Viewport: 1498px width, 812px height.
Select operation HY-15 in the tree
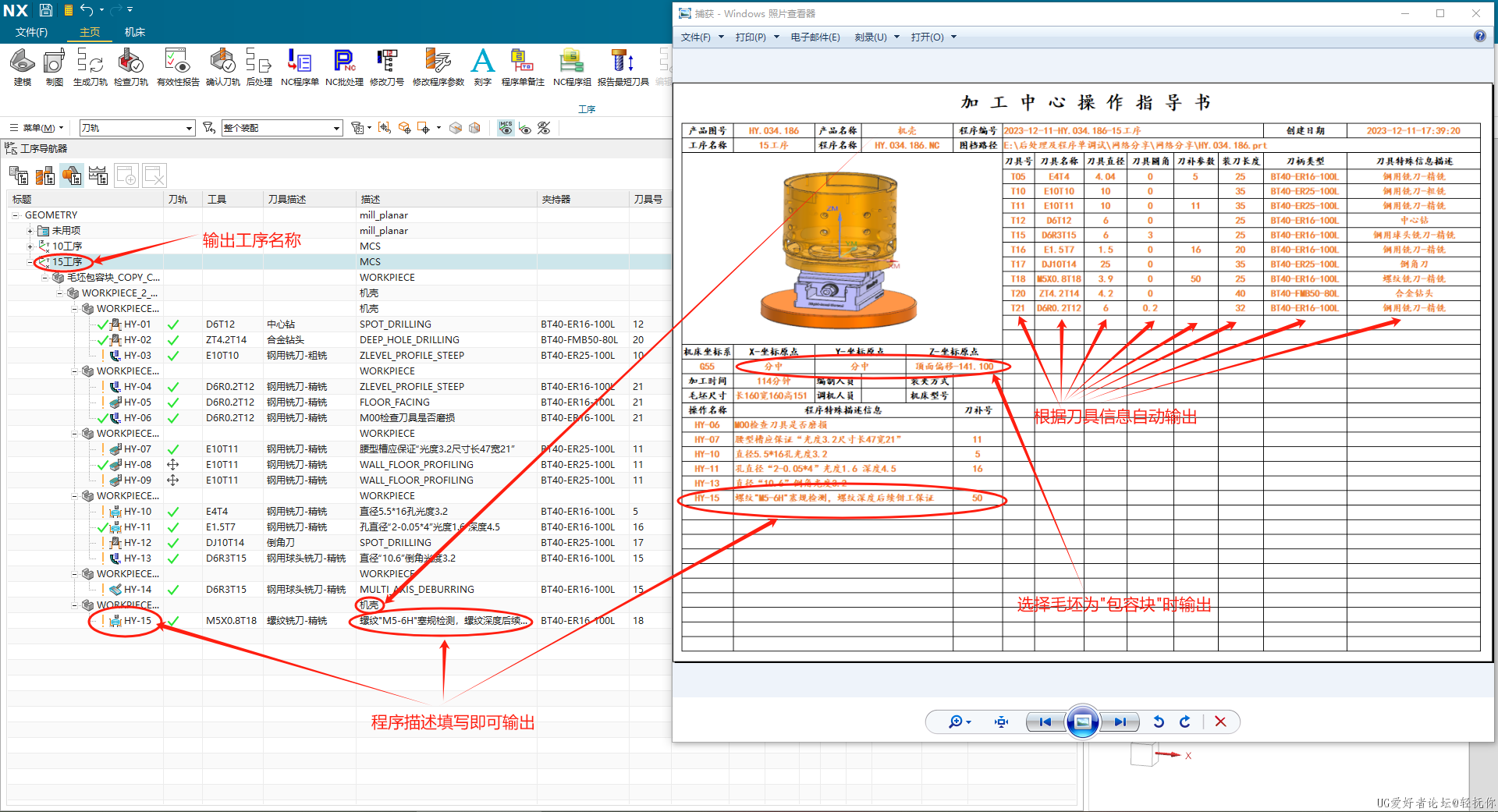coord(137,621)
